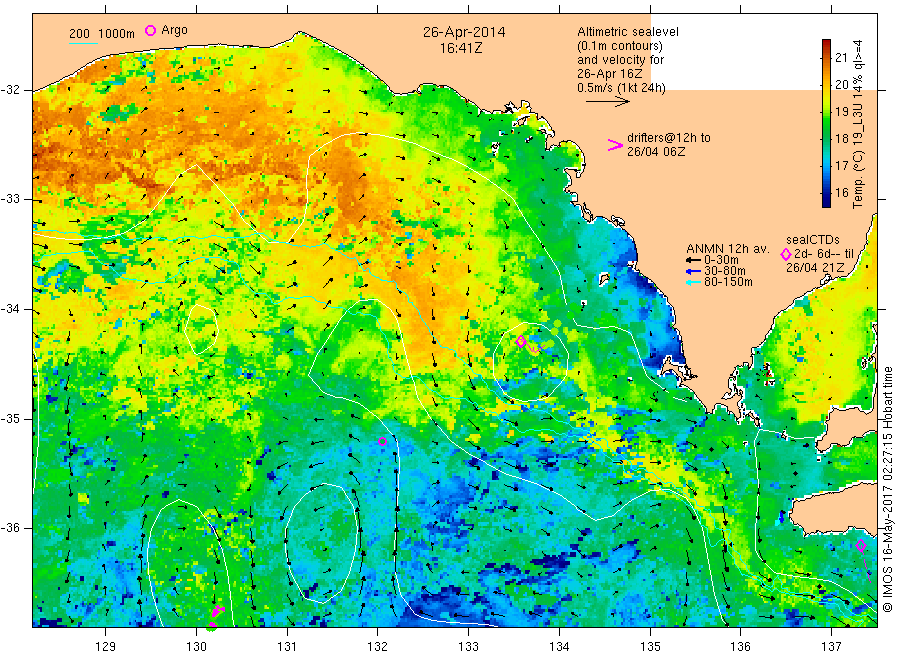Click the 134 longitude axis label
The height and width of the screenshot is (660, 900).
[559, 647]
